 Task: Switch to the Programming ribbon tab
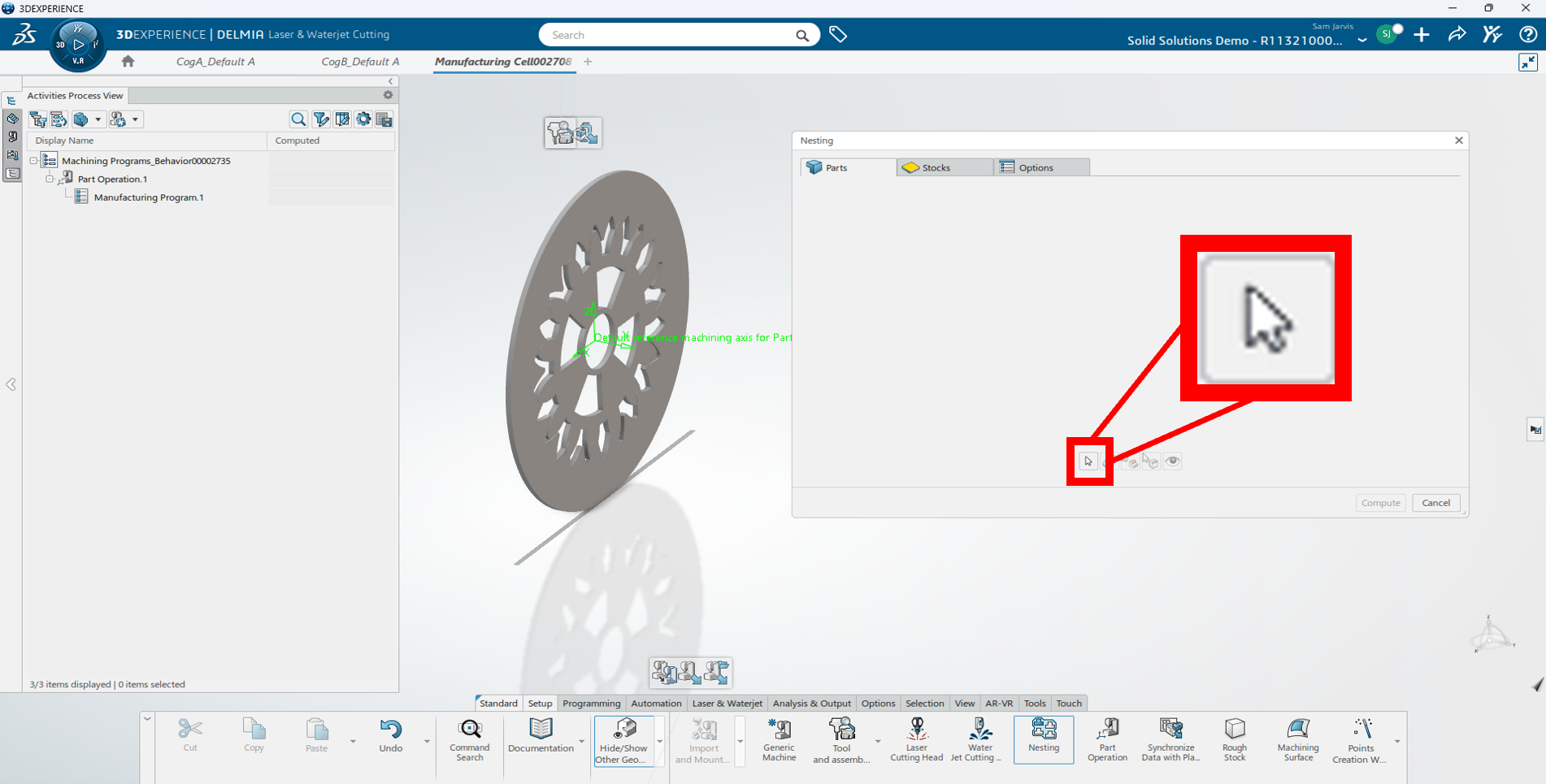(591, 704)
